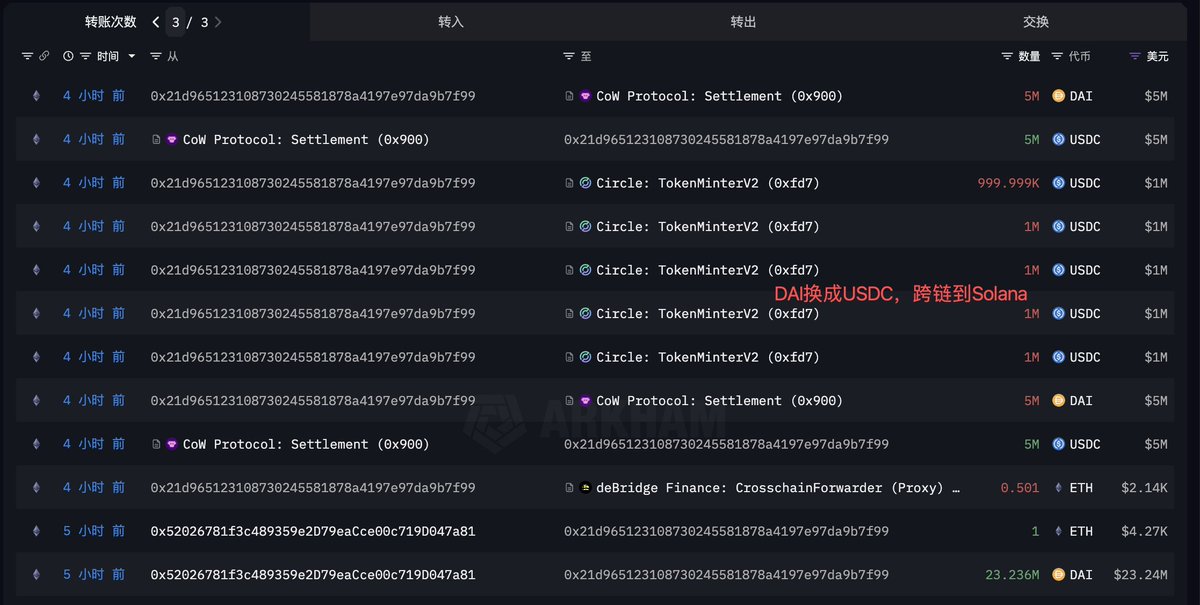Click the 0.501 amount value
Viewport: 1200px width, 605px height.
coord(1020,488)
